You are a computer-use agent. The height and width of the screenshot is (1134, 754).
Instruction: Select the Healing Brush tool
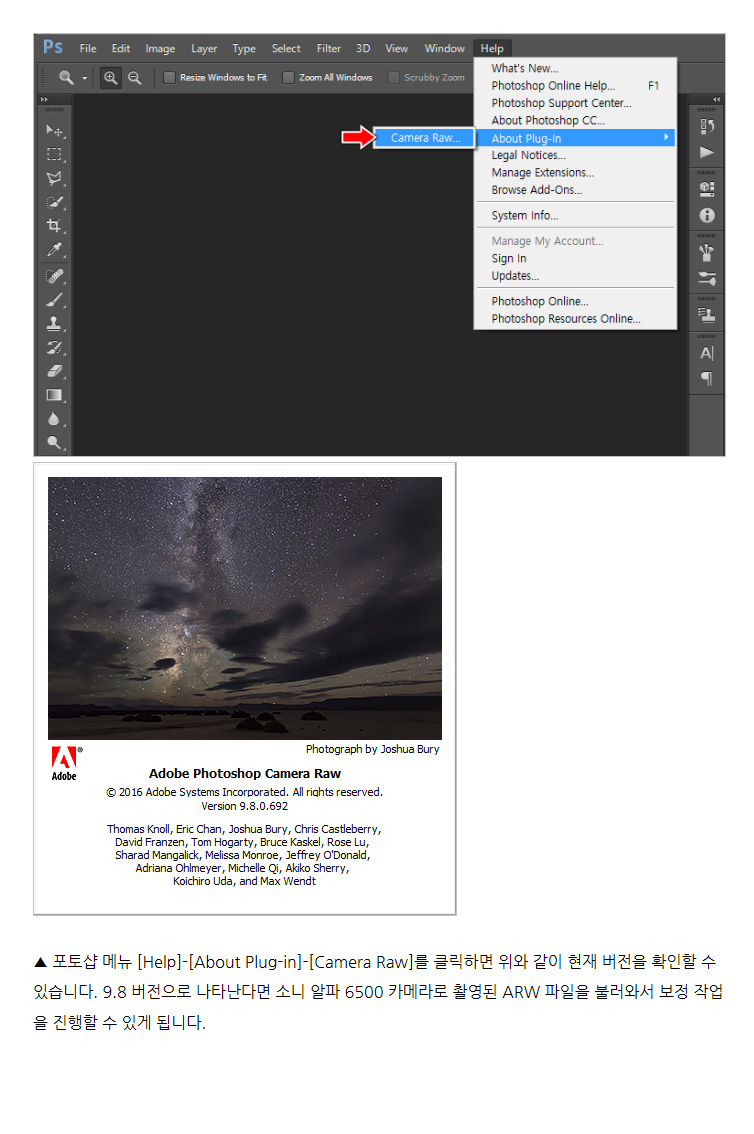pyautogui.click(x=54, y=276)
